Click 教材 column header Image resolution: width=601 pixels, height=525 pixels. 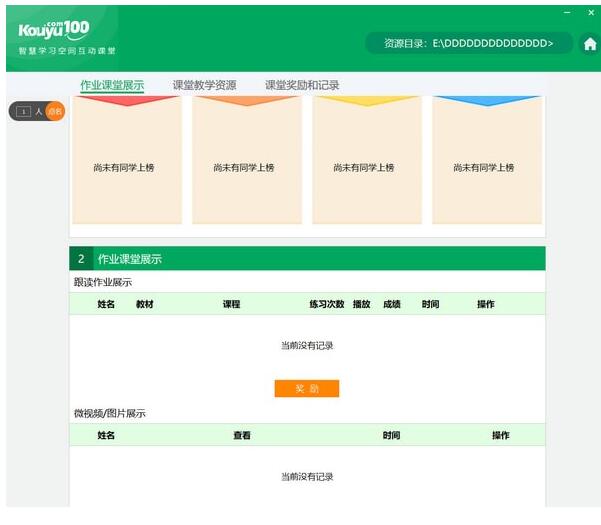coord(145,304)
